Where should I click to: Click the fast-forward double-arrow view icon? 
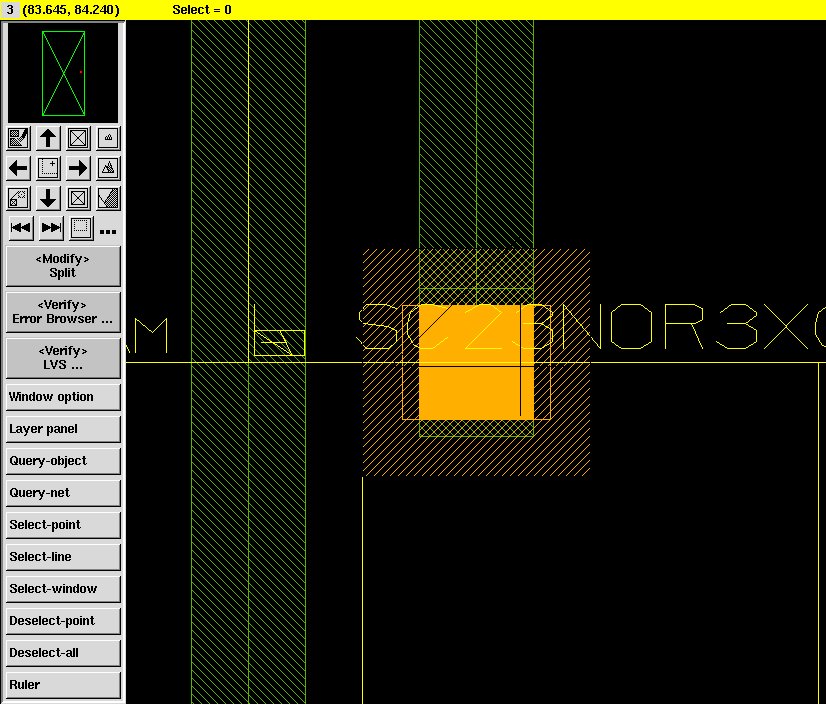click(x=50, y=228)
